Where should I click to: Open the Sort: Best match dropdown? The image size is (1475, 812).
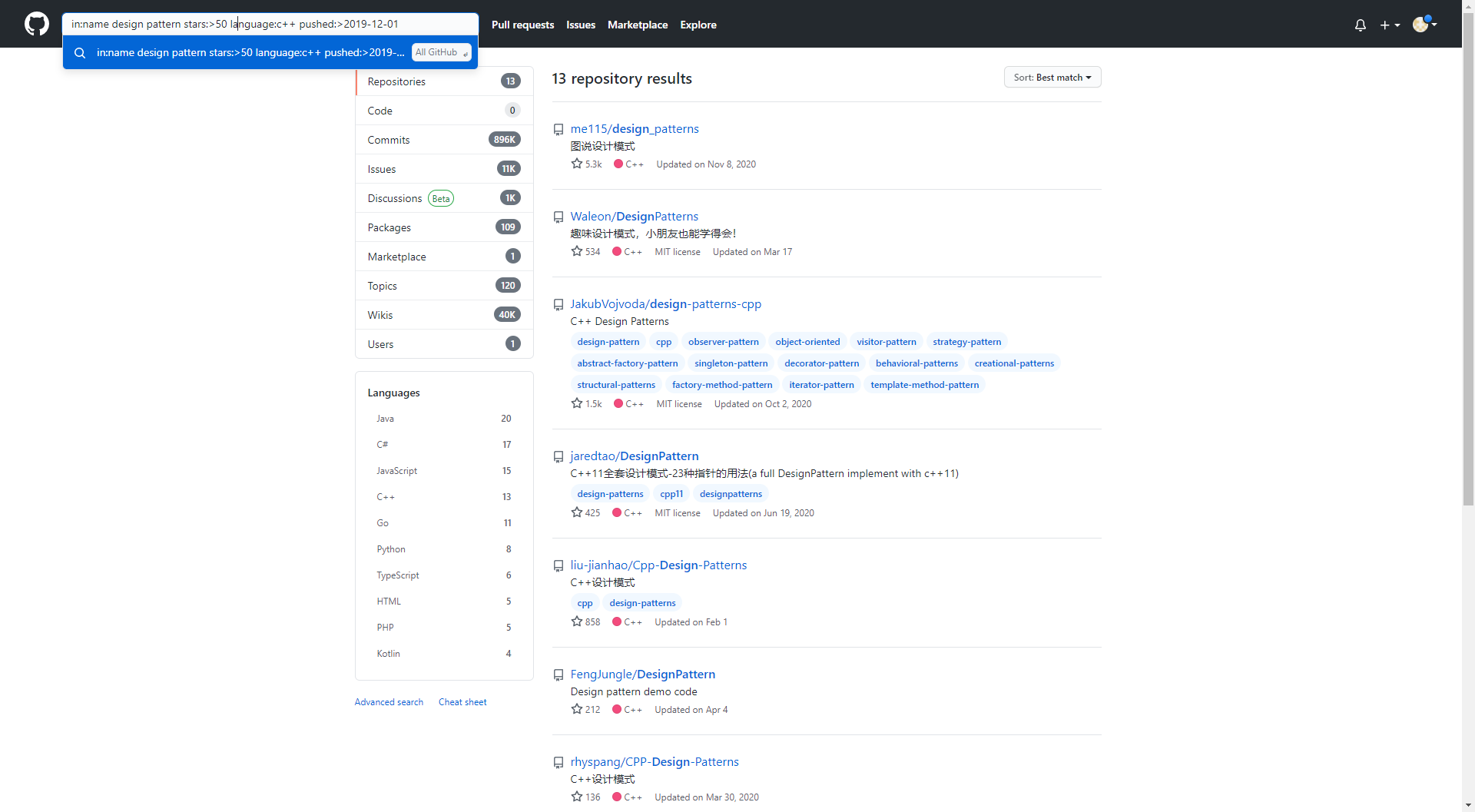coord(1052,78)
